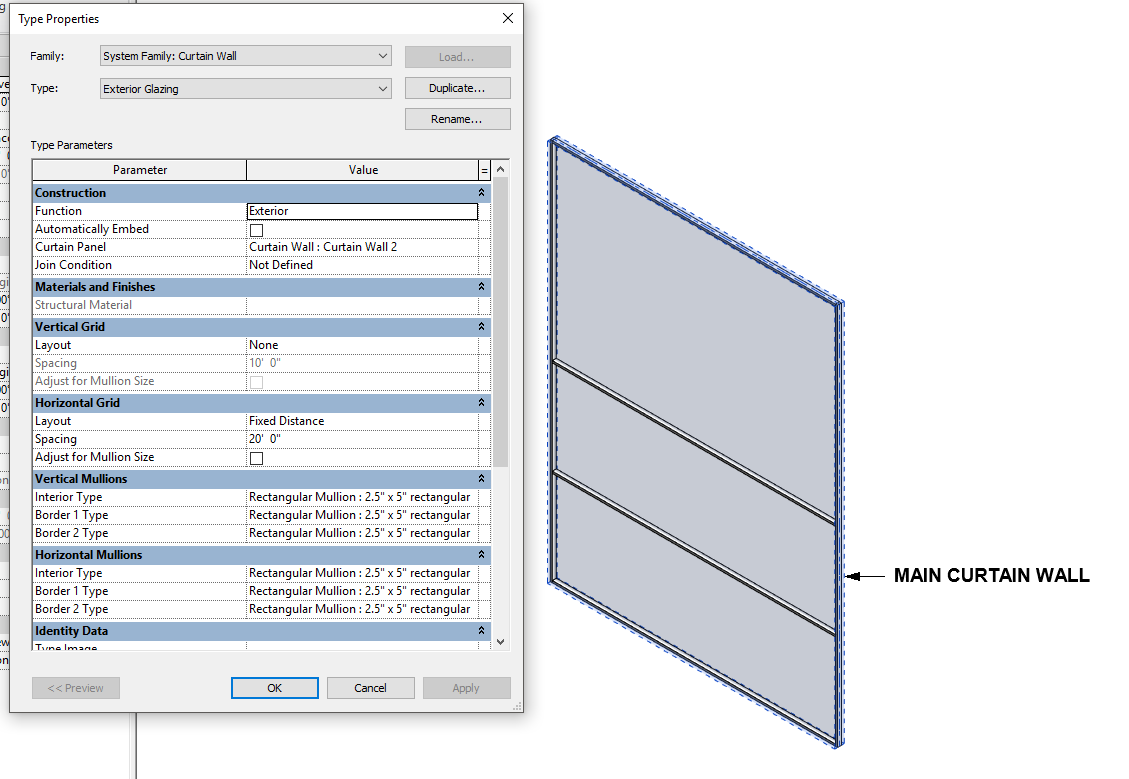Screen dimensions: 1129x779
Task: Collapse the Vertical Mullions section
Action: pyautogui.click(x=481, y=478)
